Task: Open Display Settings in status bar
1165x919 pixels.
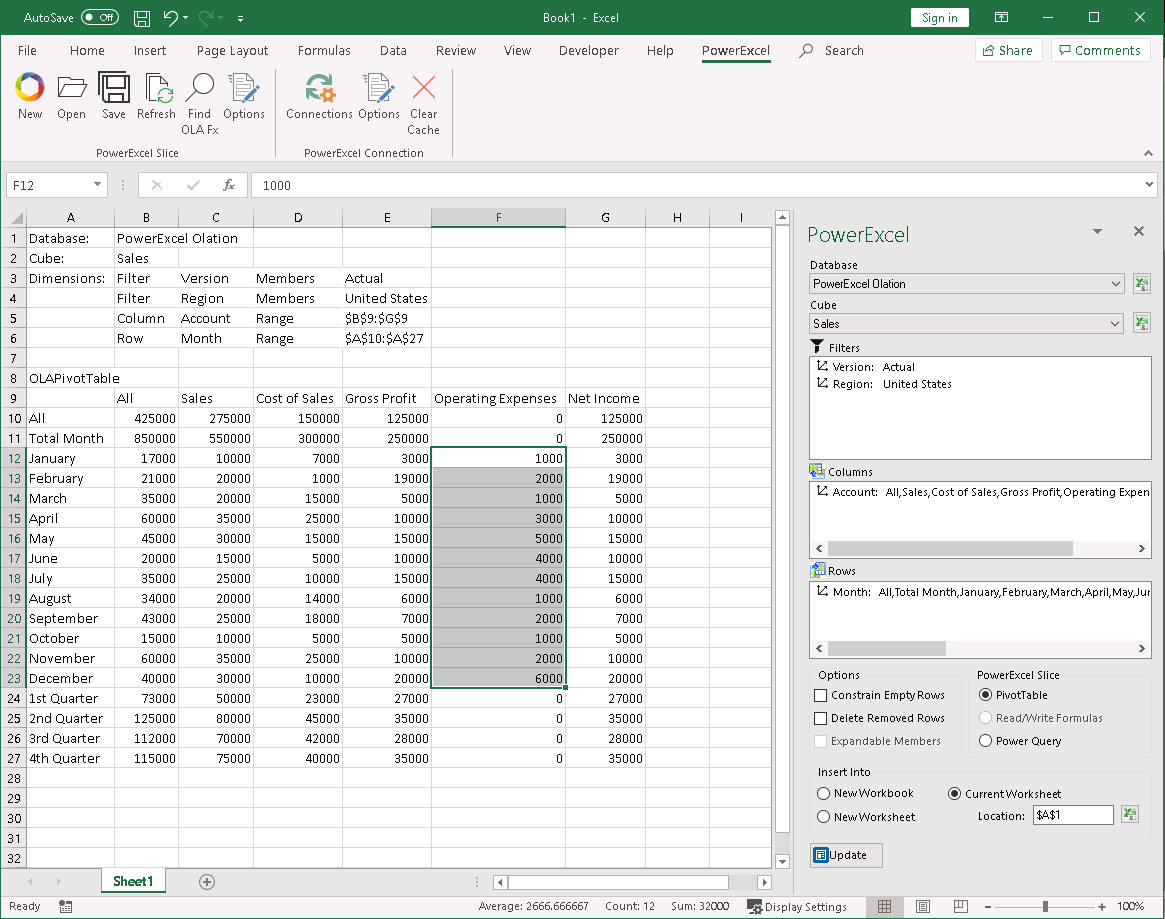Action: (x=797, y=906)
